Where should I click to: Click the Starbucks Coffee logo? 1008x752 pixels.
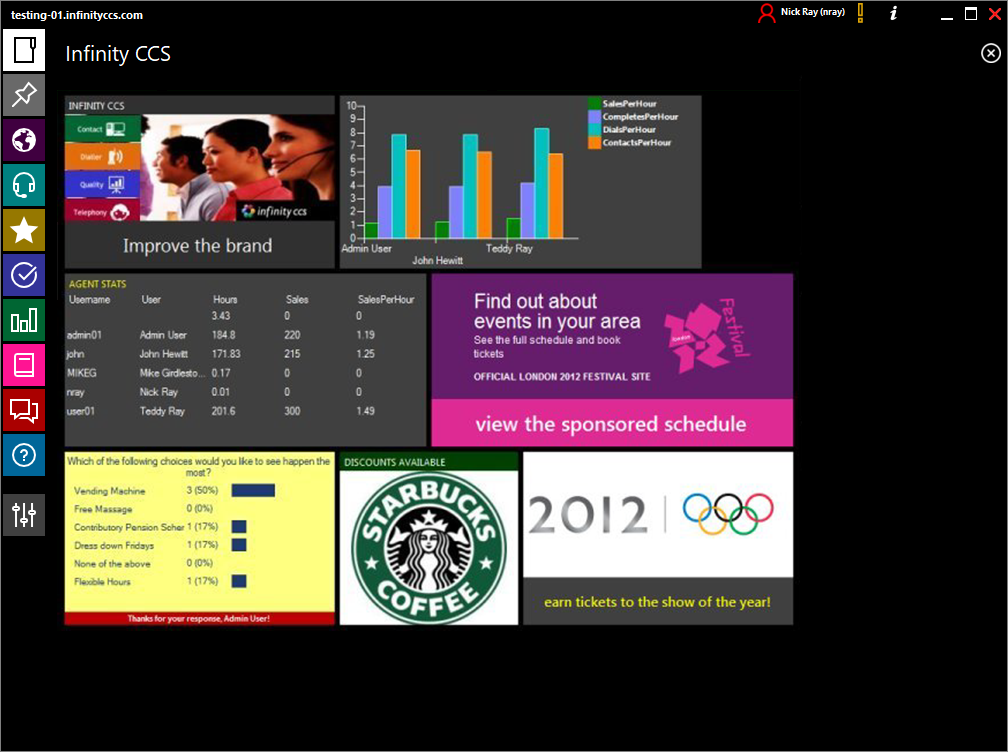(429, 548)
